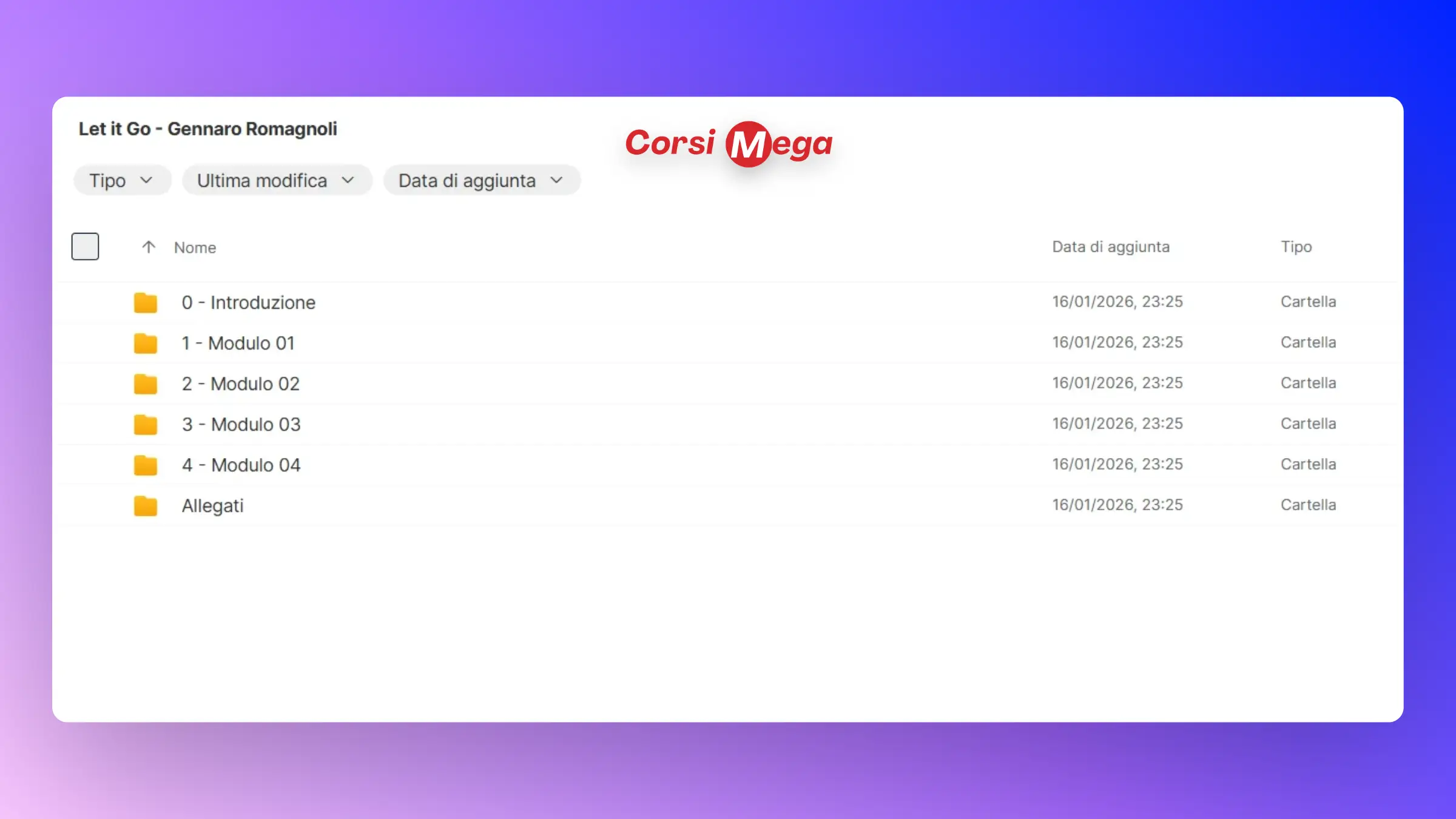Click the Corsi Mega logo
Viewport: 1456px width, 819px height.
point(729,144)
